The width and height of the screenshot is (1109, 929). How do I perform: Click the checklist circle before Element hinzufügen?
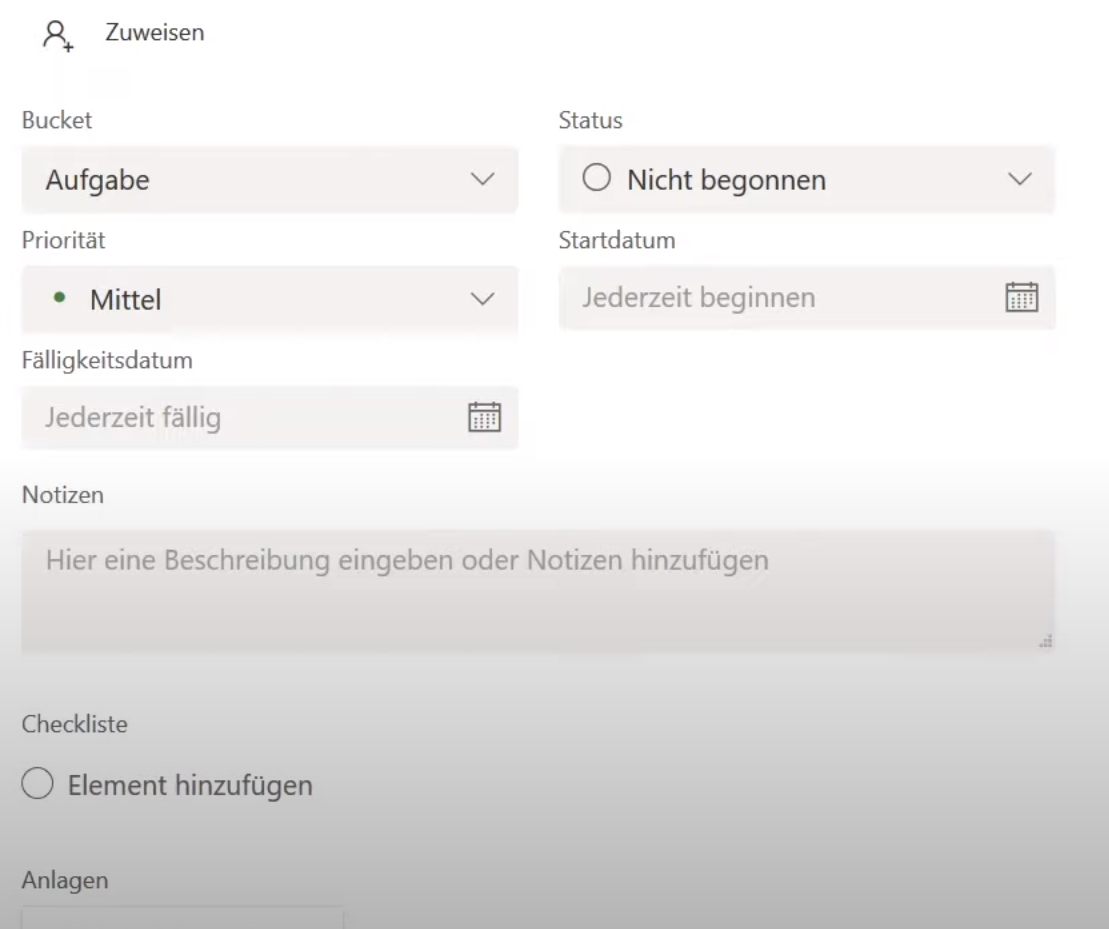click(37, 785)
